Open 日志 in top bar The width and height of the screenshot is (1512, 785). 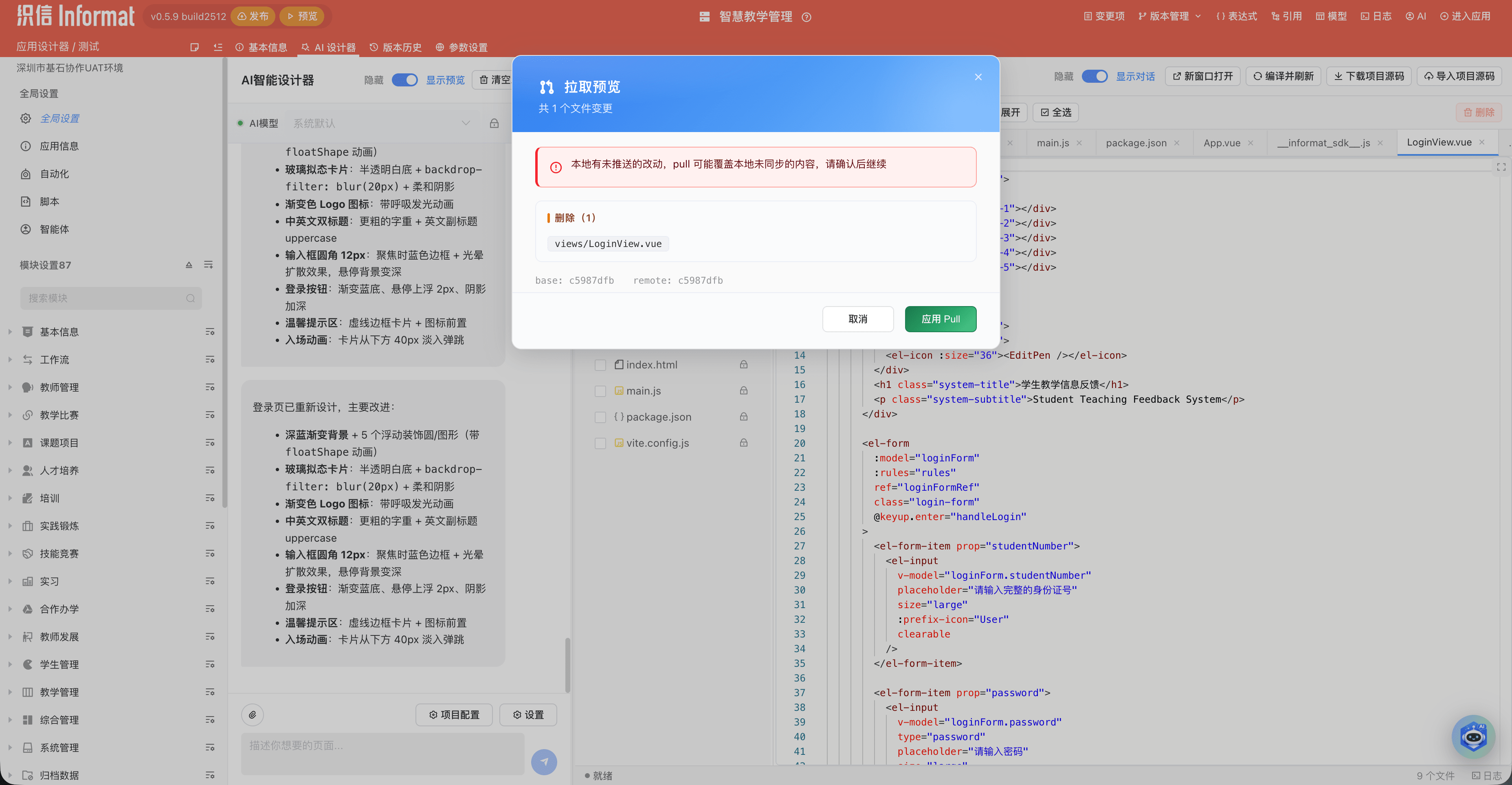[x=1376, y=16]
